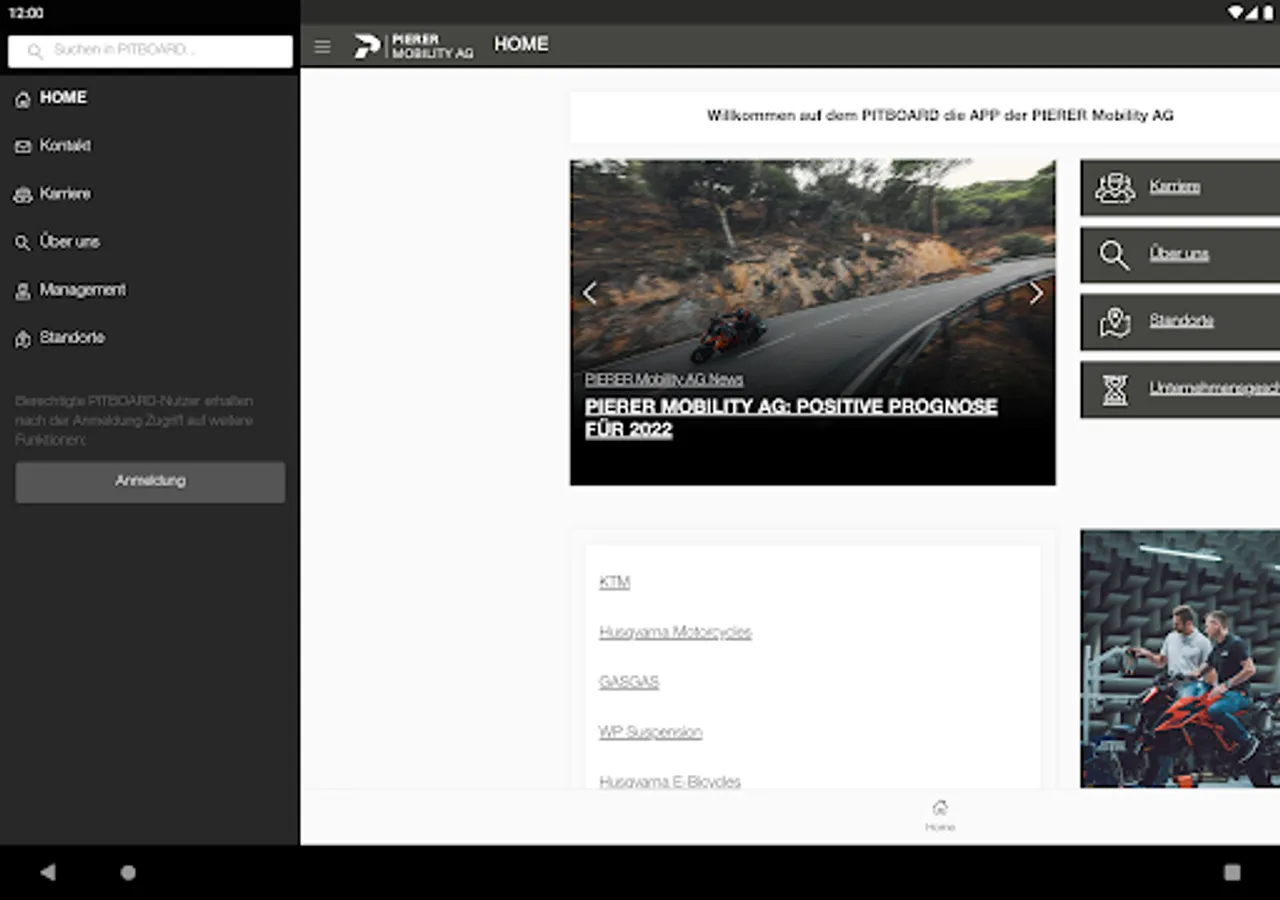
Task: Click the HOME title in the header
Action: tap(521, 45)
